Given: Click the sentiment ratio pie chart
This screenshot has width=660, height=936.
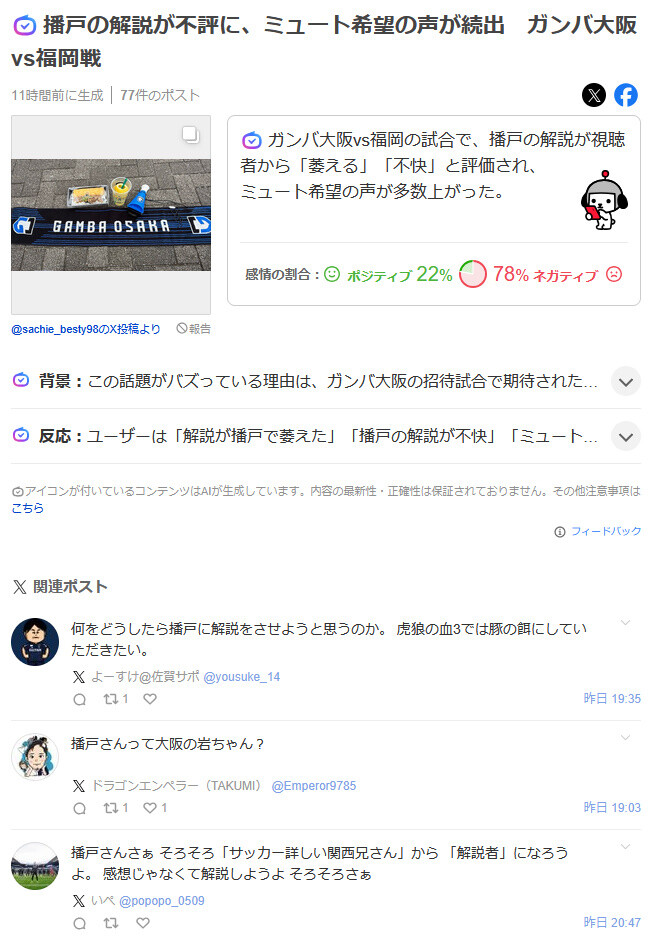Looking at the screenshot, I should click(x=473, y=274).
